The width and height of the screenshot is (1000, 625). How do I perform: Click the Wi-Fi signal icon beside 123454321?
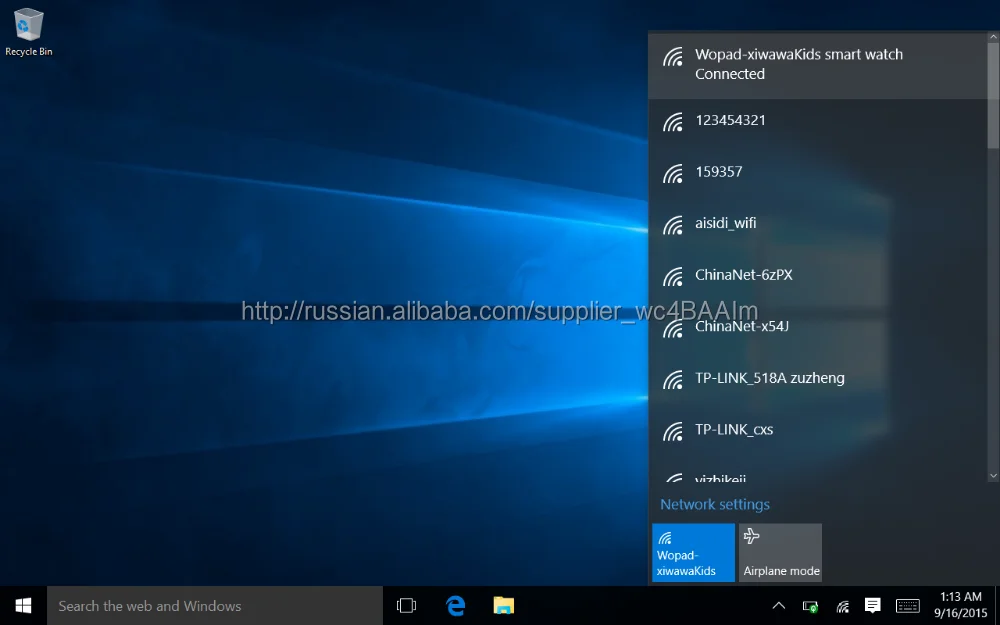click(x=673, y=121)
